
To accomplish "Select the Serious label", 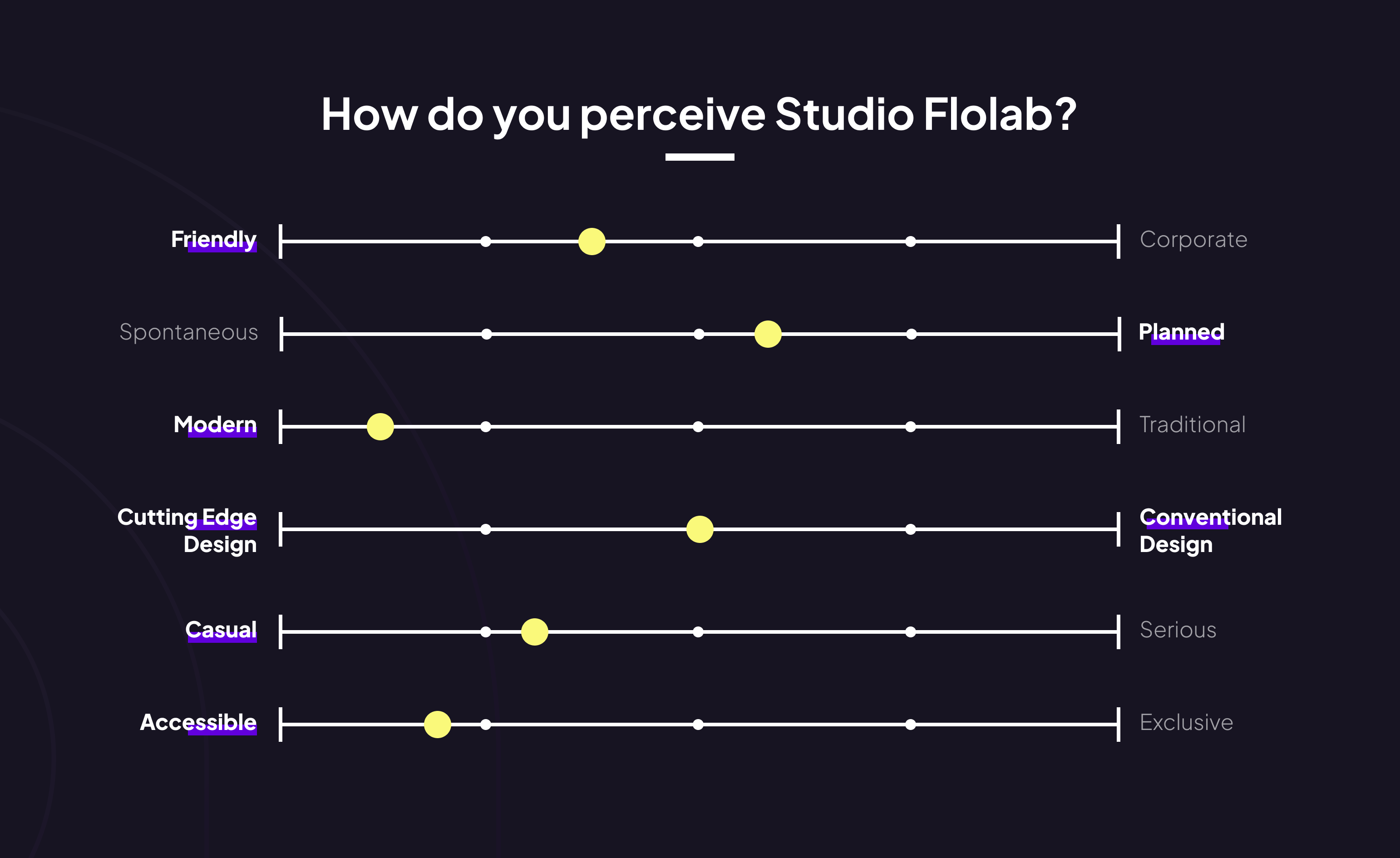I will click(x=1178, y=630).
